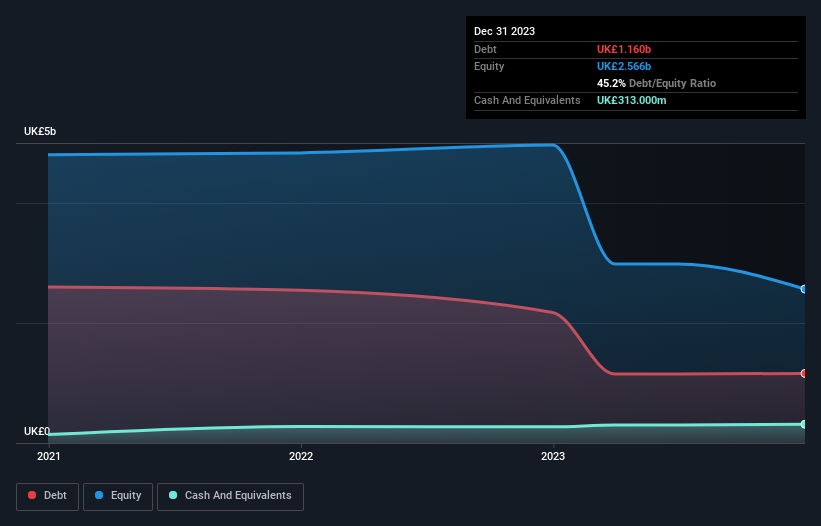Image resolution: width=821 pixels, height=526 pixels.
Task: Select the 2022 x-axis label
Action: [x=301, y=456]
